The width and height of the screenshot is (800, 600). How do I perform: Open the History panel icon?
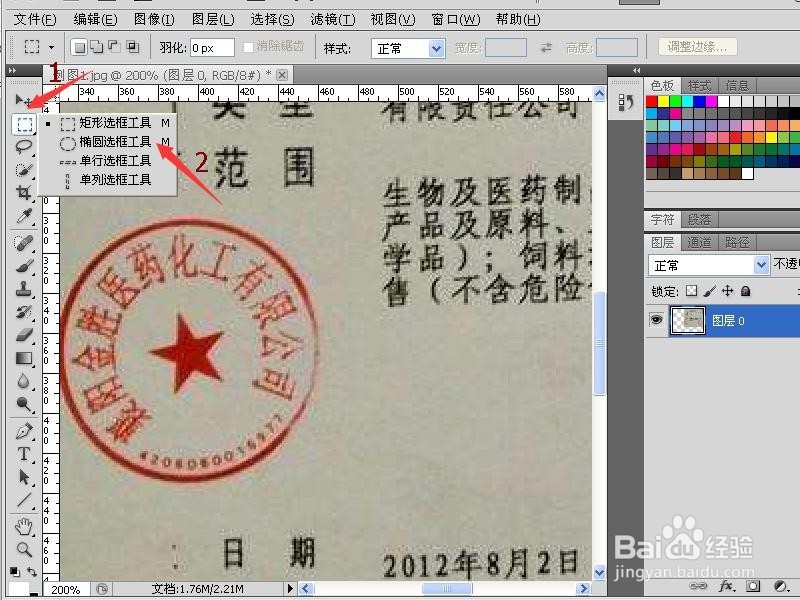tap(626, 102)
